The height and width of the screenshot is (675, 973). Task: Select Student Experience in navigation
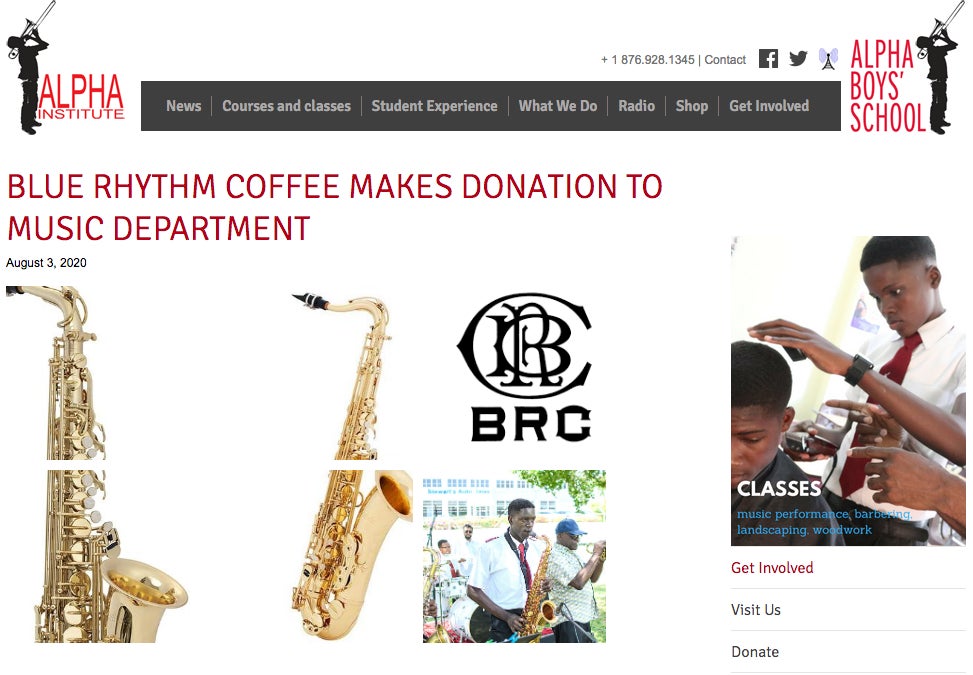coord(434,106)
